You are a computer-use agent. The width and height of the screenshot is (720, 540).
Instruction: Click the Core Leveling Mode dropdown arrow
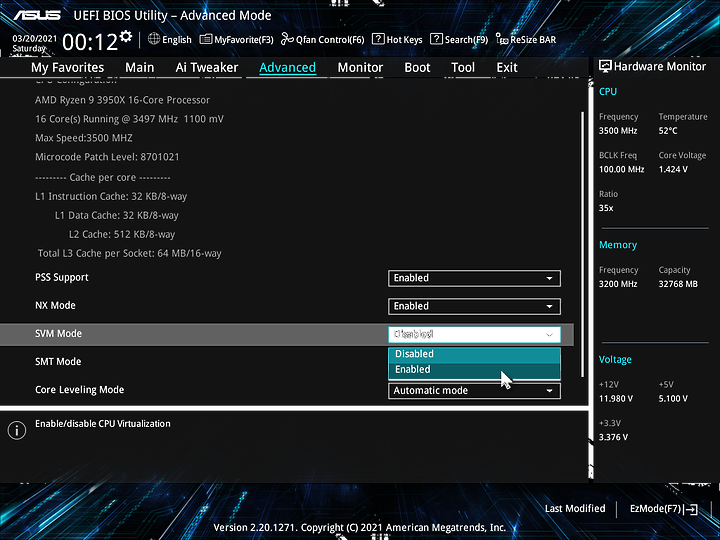tap(549, 391)
